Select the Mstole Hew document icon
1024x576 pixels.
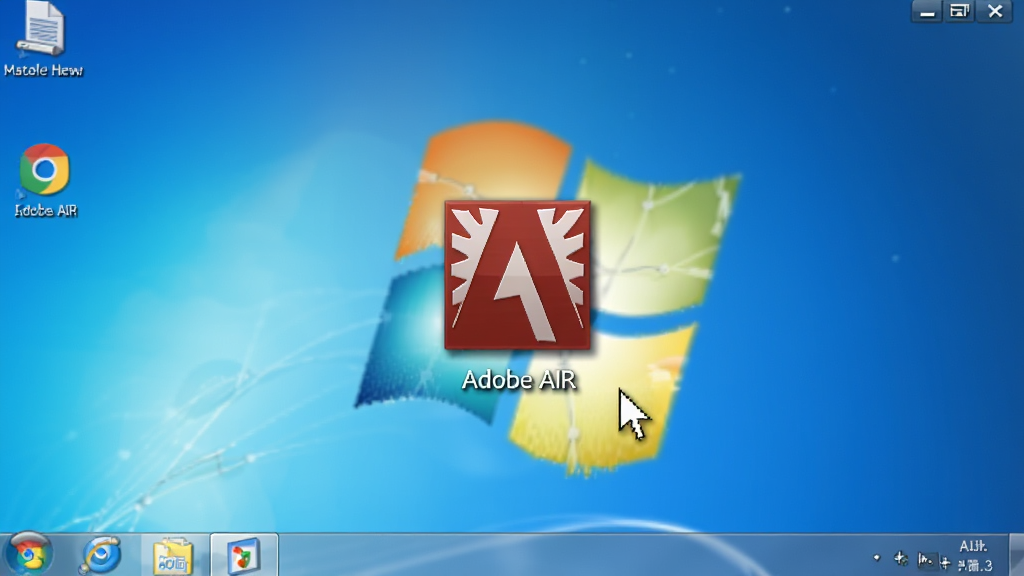[x=42, y=28]
